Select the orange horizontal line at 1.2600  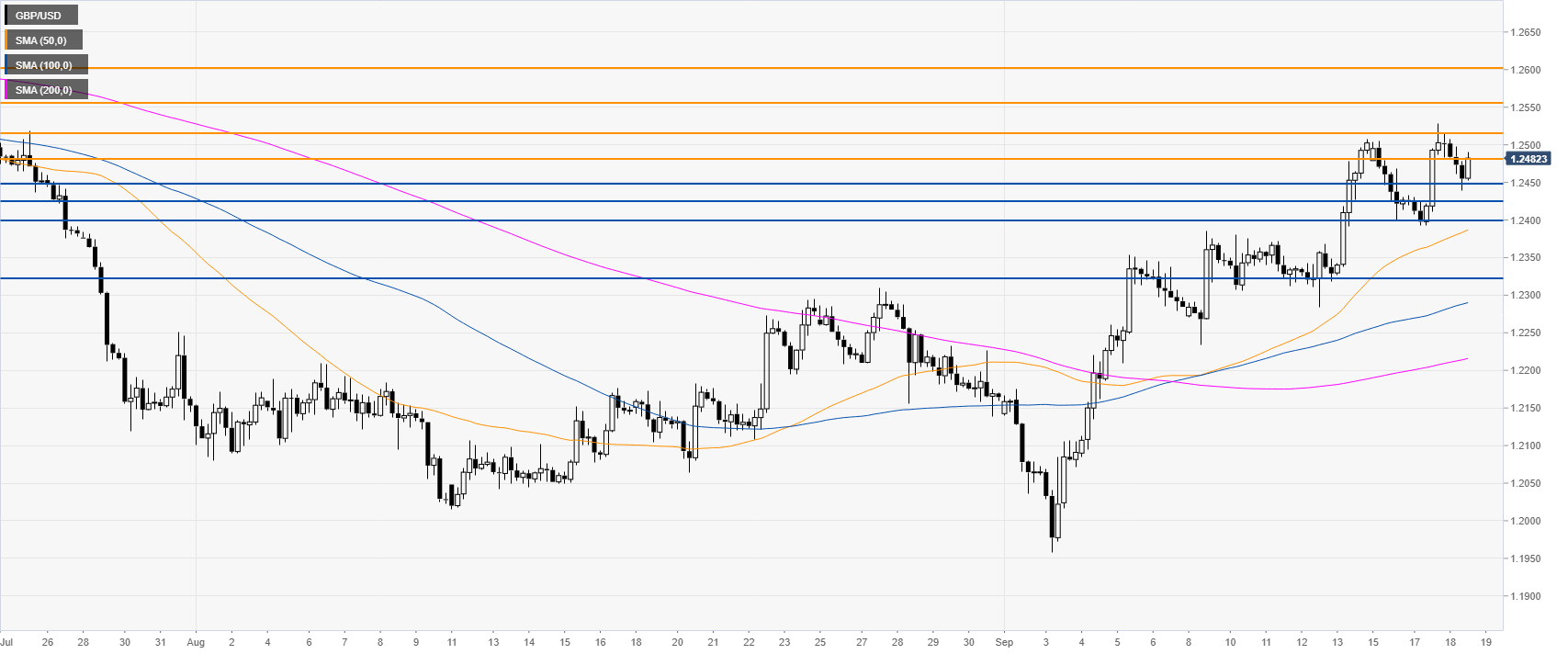[x=735, y=68]
